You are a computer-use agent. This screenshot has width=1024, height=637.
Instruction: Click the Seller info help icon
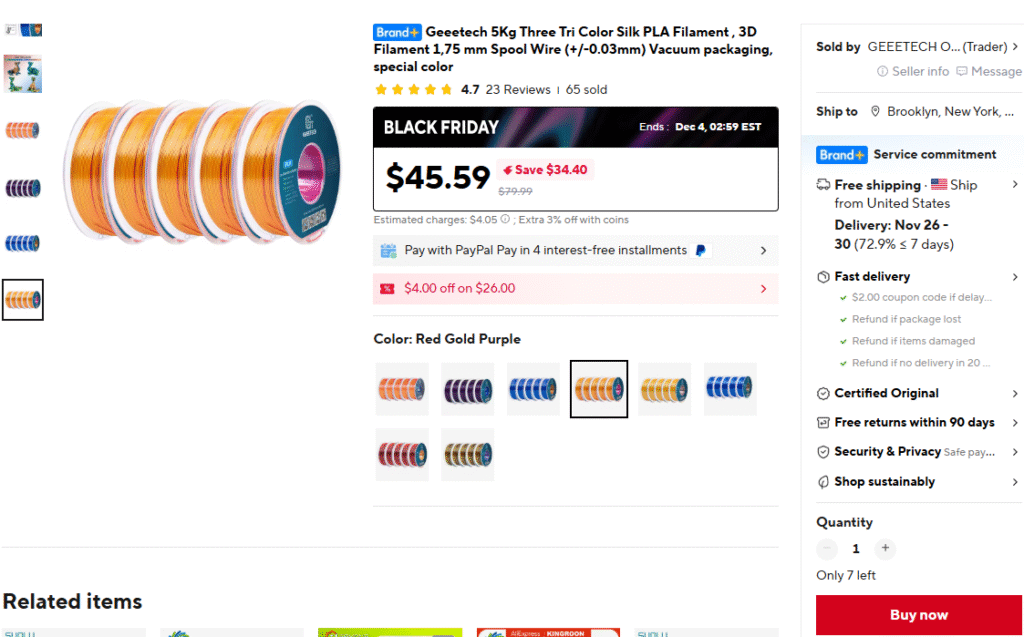coord(882,72)
